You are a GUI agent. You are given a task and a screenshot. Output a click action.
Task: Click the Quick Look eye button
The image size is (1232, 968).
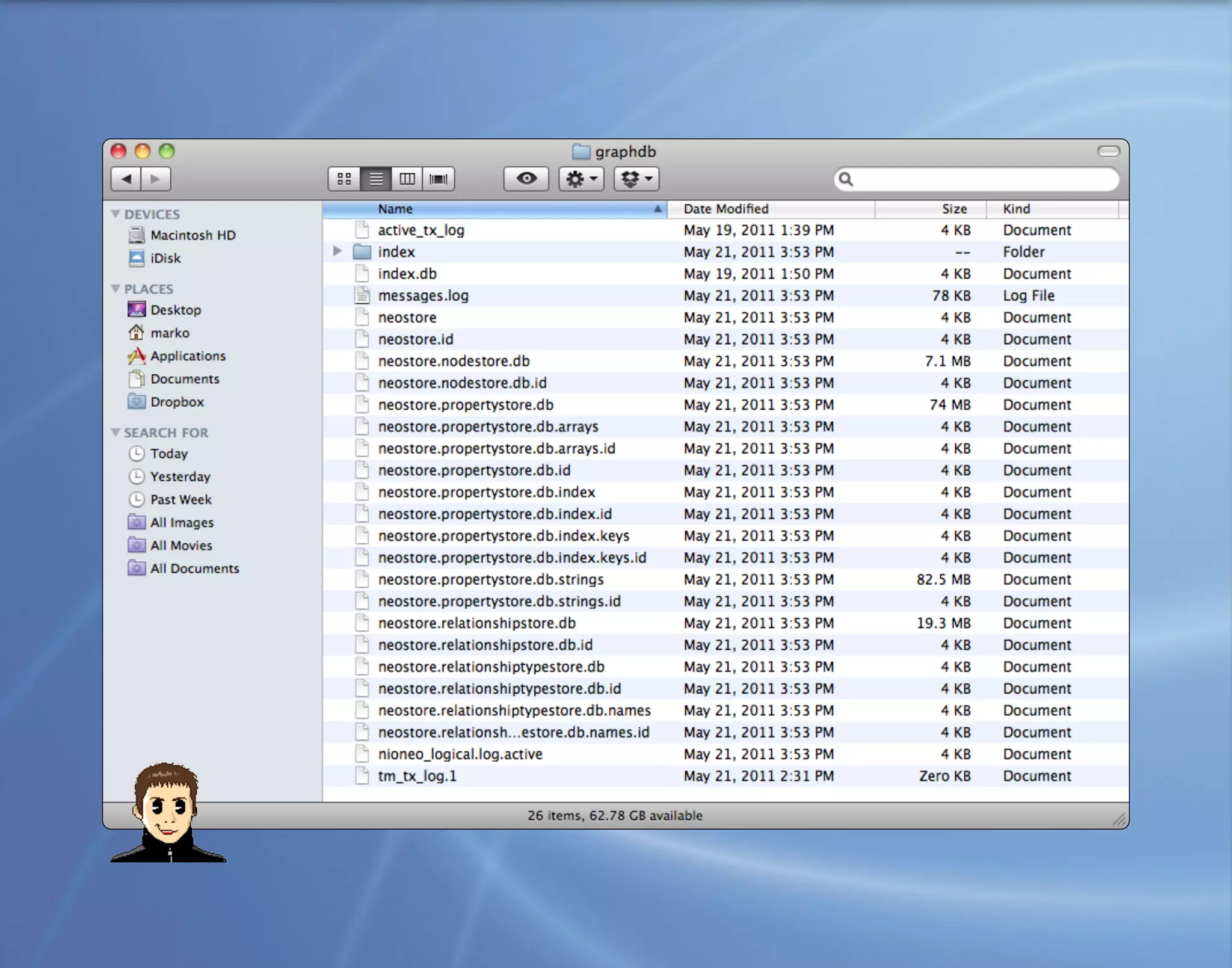[526, 179]
